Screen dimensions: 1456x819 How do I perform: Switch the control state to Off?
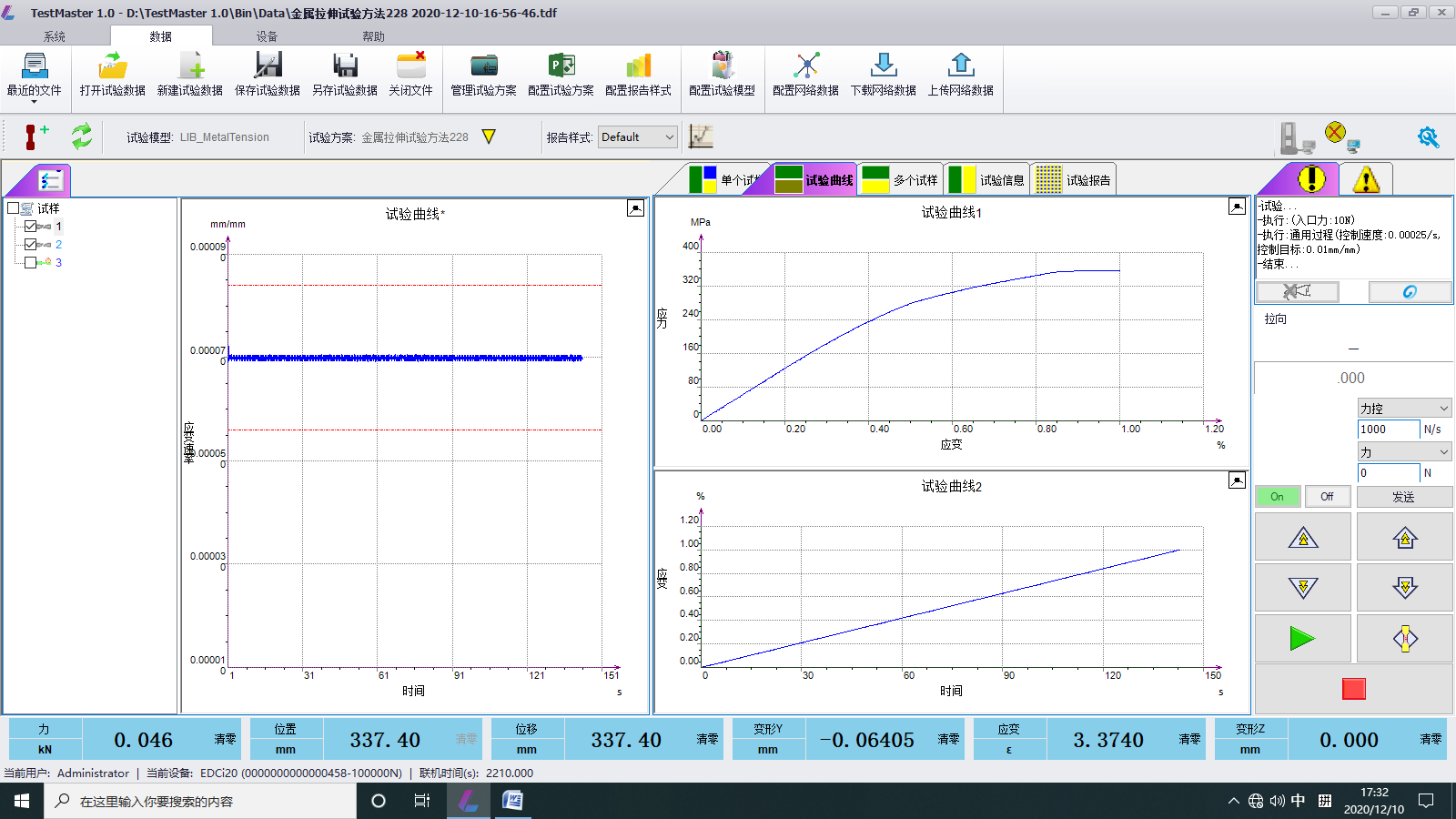tap(1328, 496)
